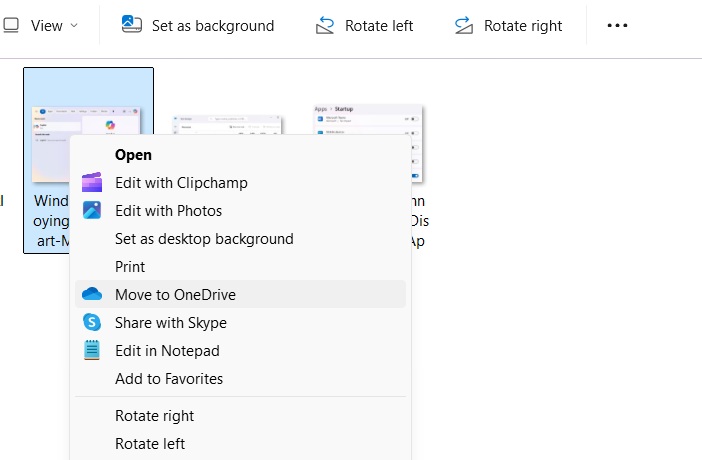The image size is (702, 460).
Task: Click the View layout icon
Action: [x=11, y=26]
